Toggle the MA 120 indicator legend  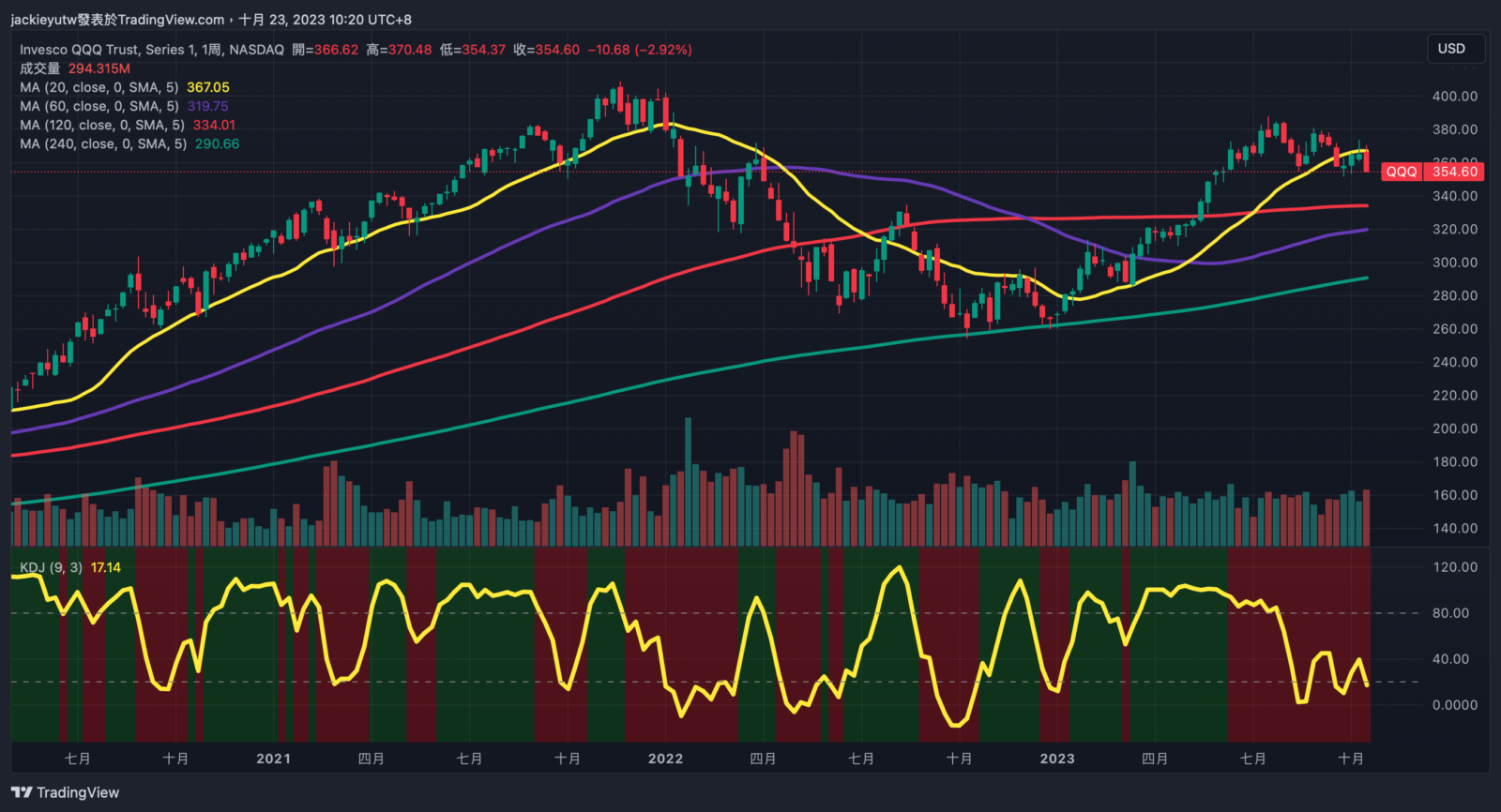(101, 125)
